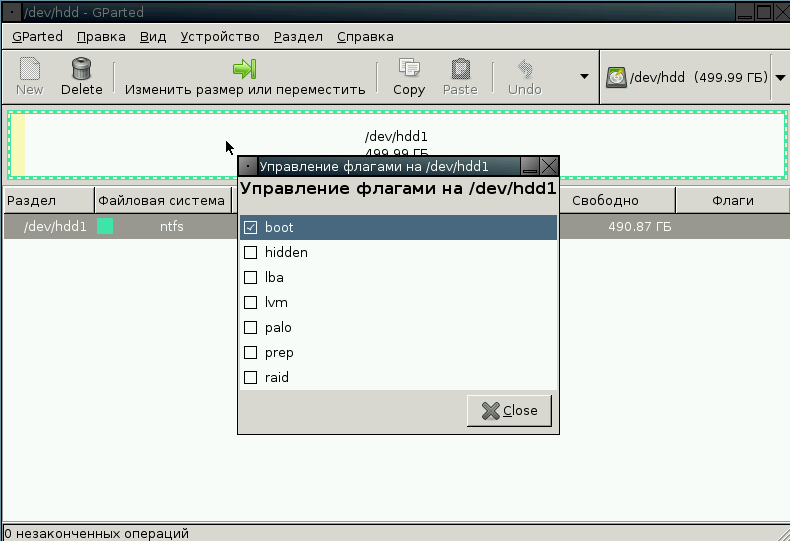Click the Файловая система column header
Screen dimensions: 790x541
tap(163, 200)
